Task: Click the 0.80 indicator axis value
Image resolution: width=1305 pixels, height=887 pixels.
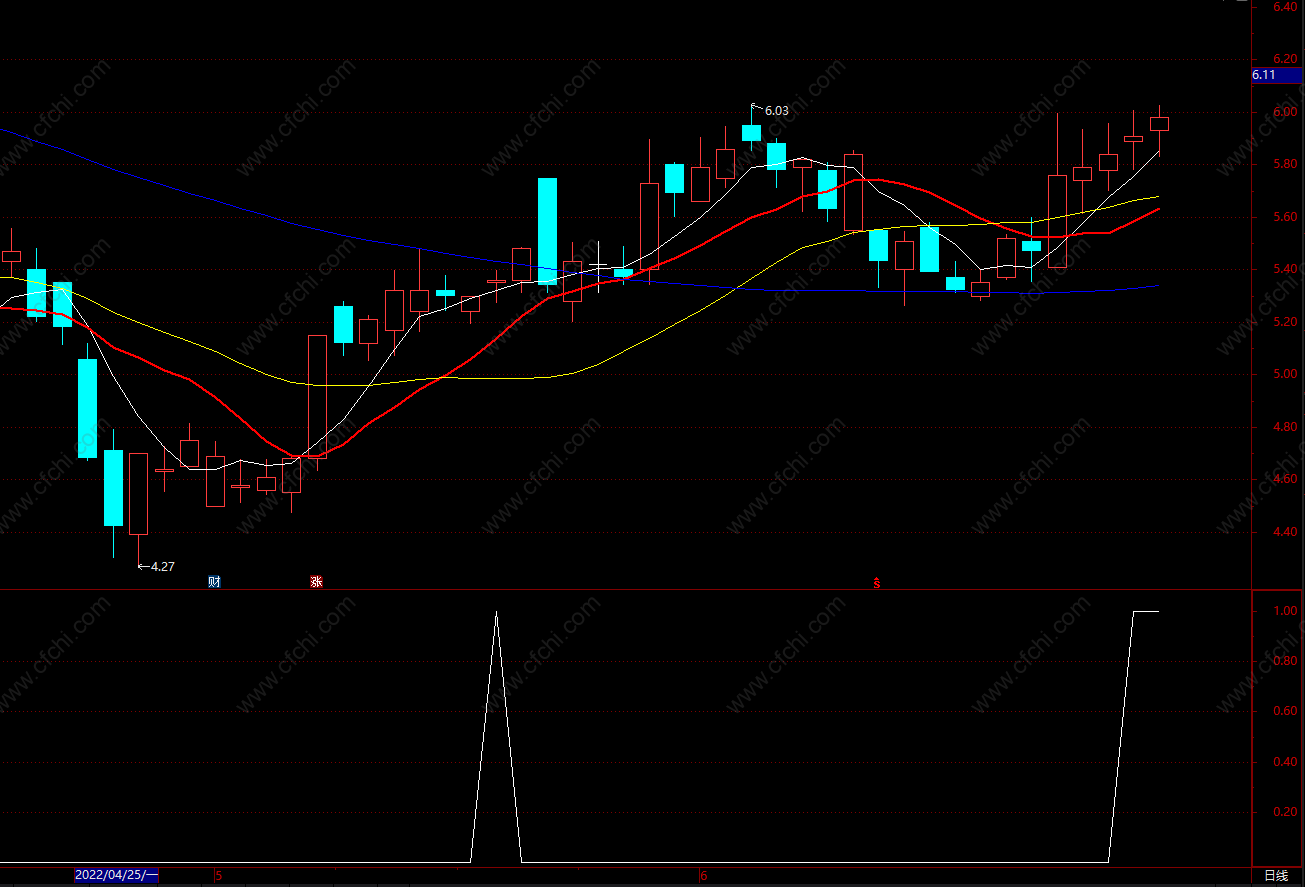Action: pyautogui.click(x=1287, y=661)
